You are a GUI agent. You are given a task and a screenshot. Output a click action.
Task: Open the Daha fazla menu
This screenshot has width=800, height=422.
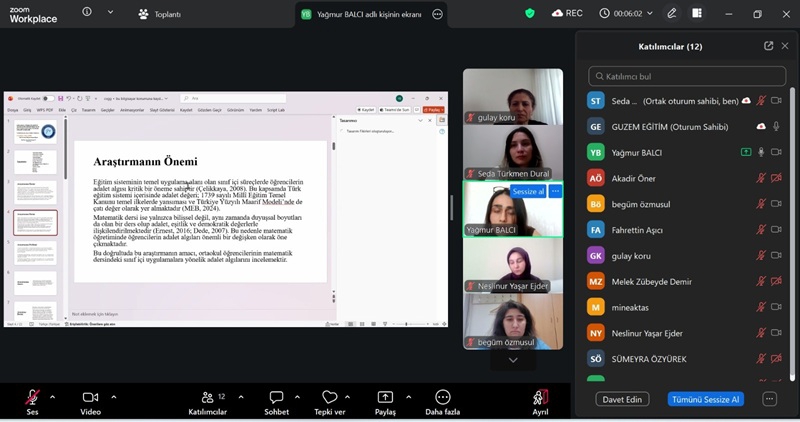(442, 402)
